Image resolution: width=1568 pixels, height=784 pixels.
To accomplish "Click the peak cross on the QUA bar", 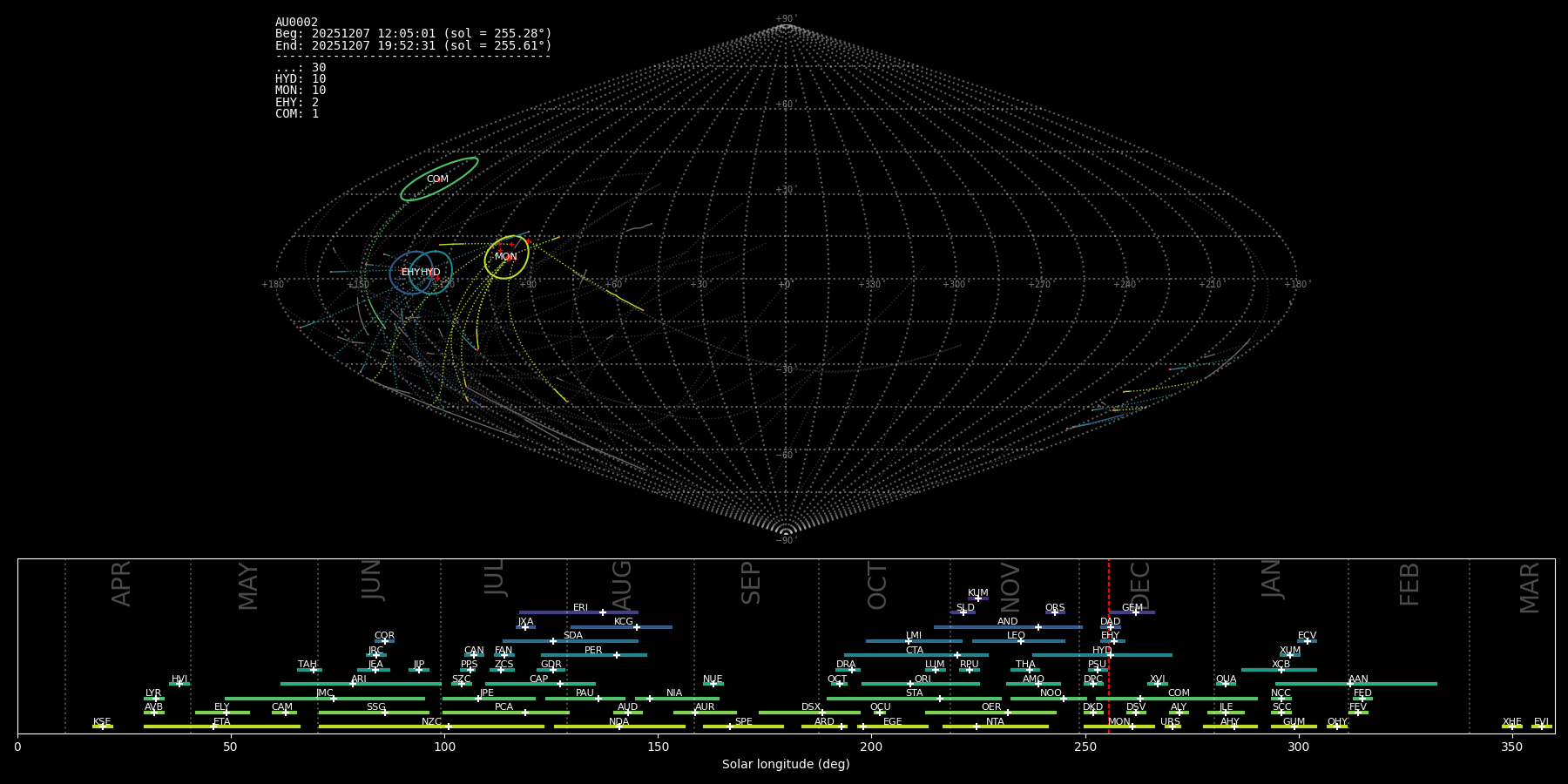I will click(x=1225, y=684).
